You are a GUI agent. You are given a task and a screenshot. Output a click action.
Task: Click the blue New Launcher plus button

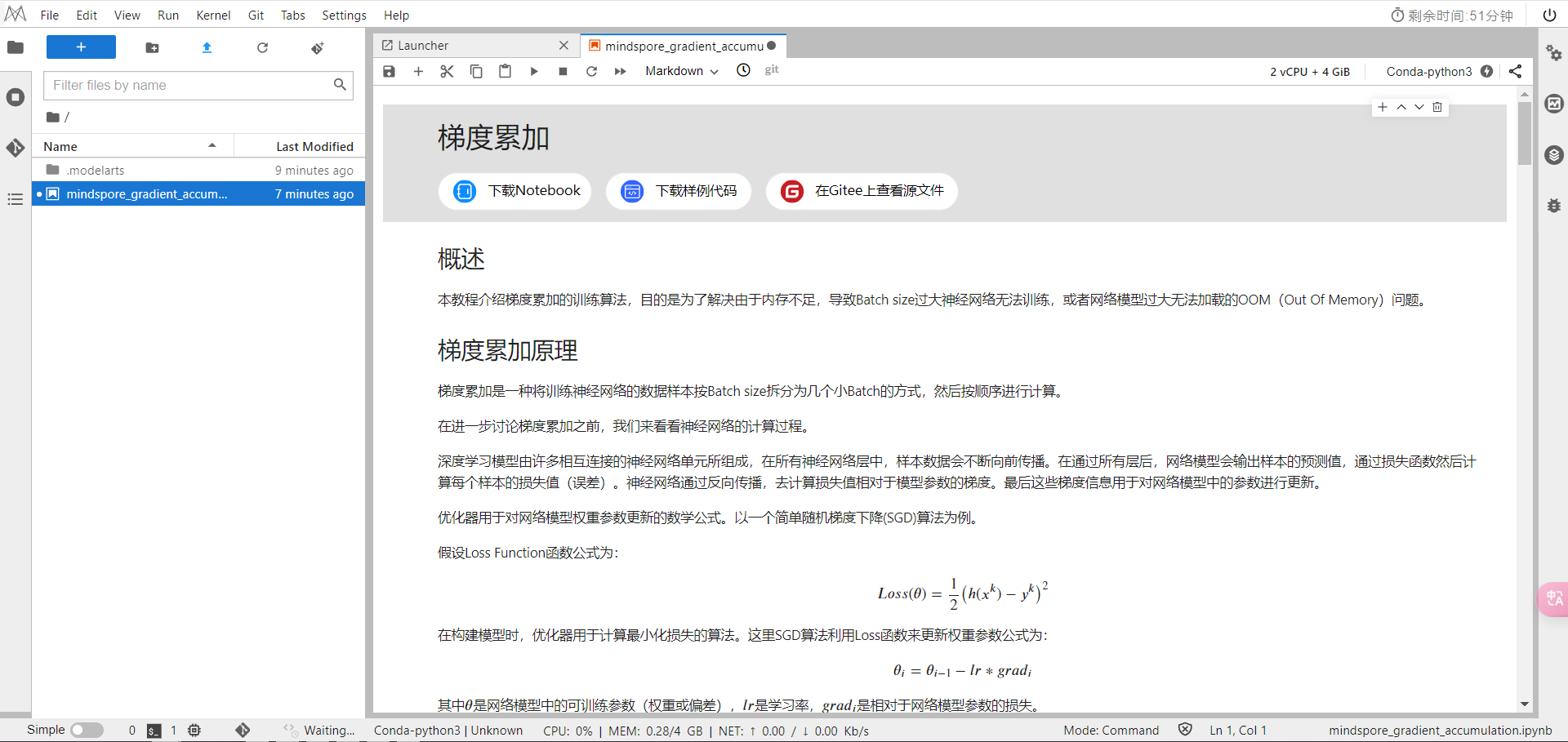tap(81, 47)
